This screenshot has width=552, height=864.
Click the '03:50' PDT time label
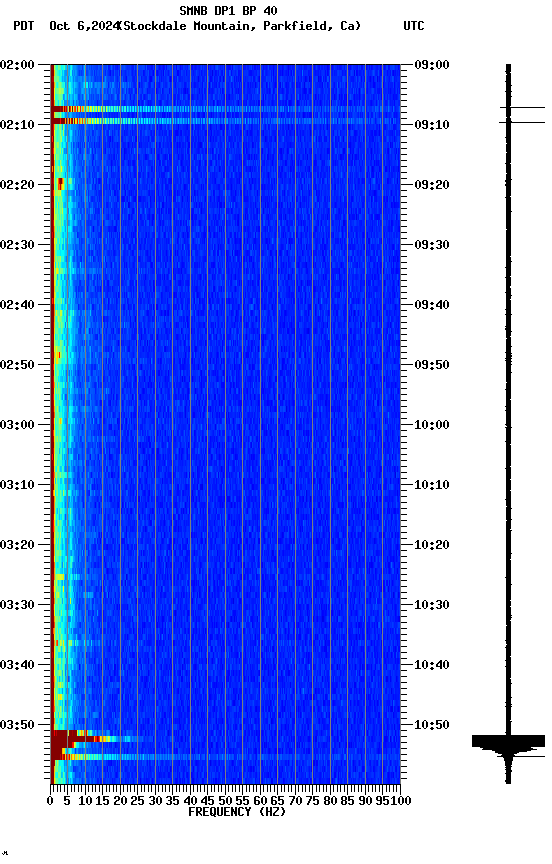click(17, 725)
